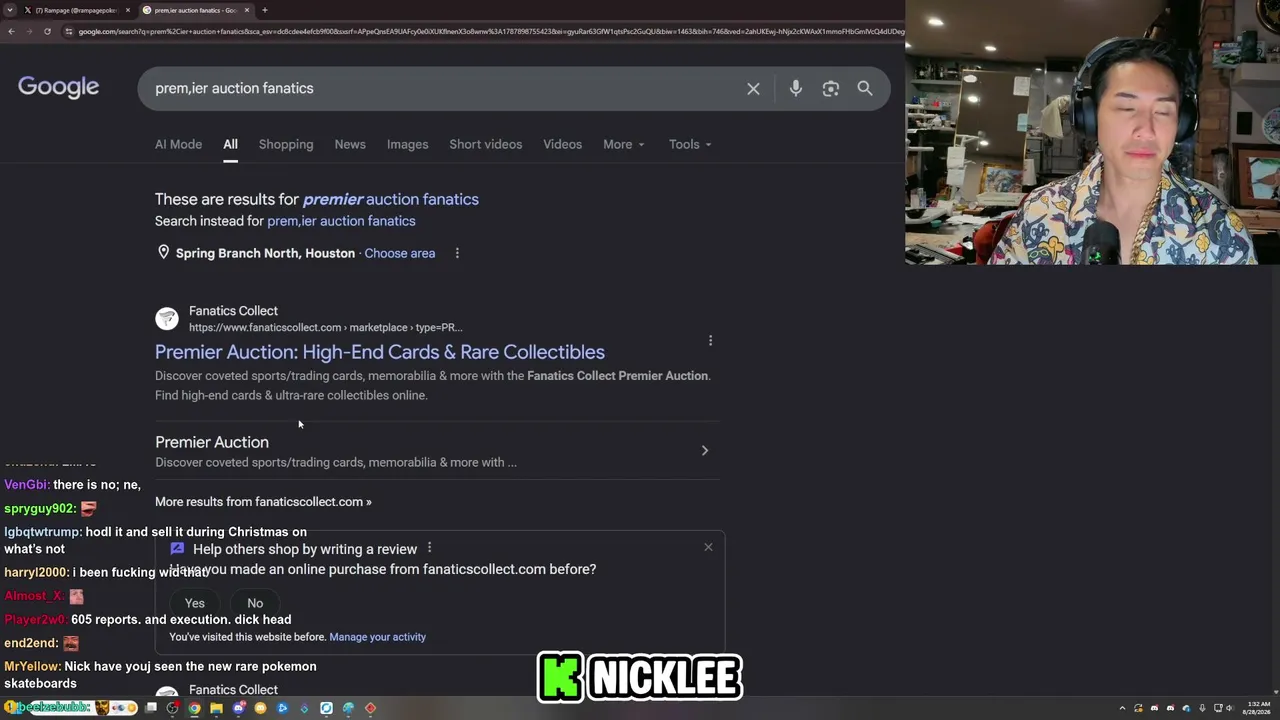
Task: Click the browser address bar URL
Action: point(490,31)
